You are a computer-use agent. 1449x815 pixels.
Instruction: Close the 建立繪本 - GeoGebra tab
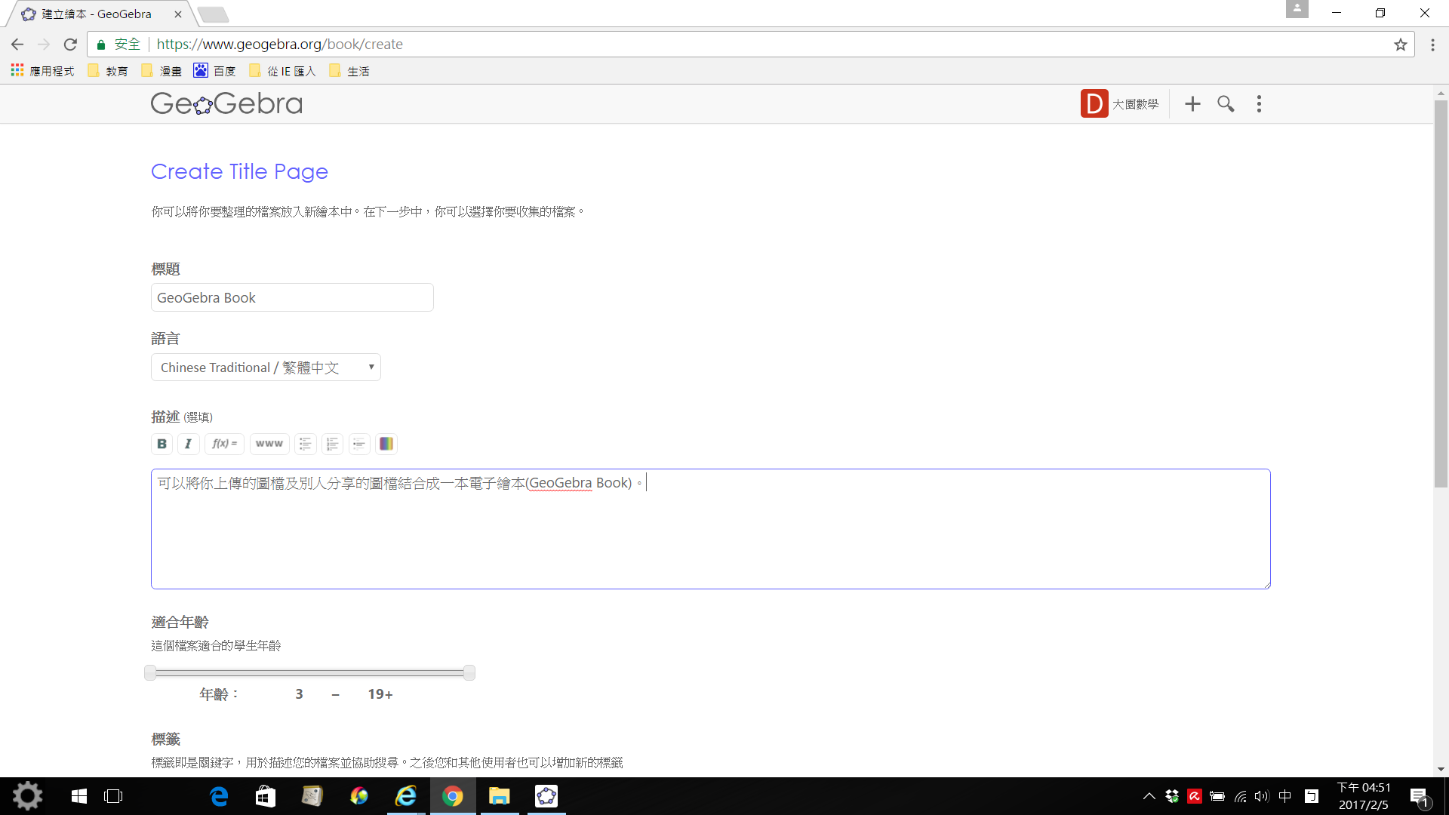pyautogui.click(x=178, y=14)
